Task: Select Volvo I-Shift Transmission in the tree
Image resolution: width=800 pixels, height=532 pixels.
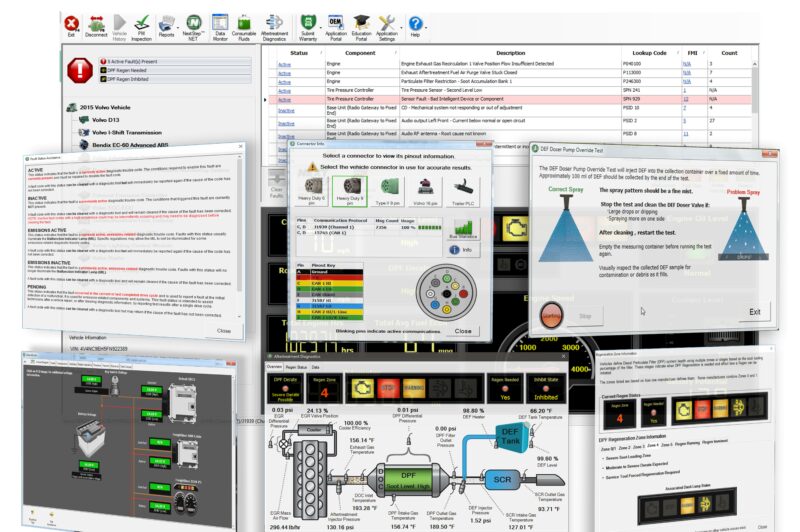Action: [127, 133]
